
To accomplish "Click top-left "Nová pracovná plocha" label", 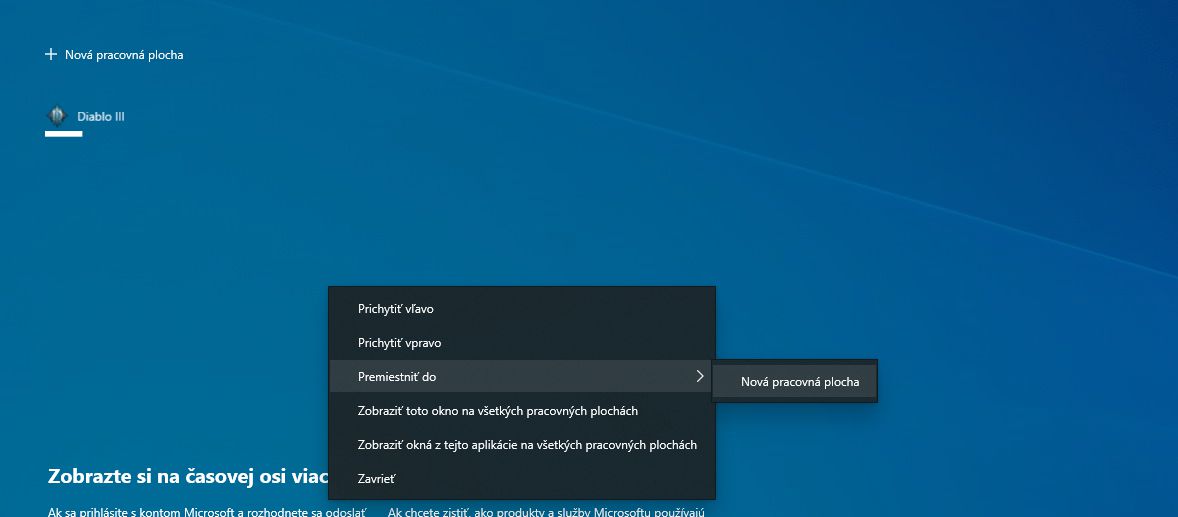I will click(x=124, y=55).
